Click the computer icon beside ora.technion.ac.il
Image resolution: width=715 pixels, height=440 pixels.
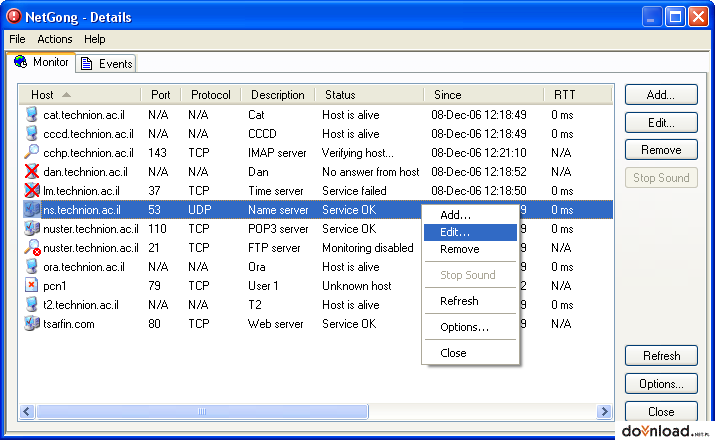31,267
